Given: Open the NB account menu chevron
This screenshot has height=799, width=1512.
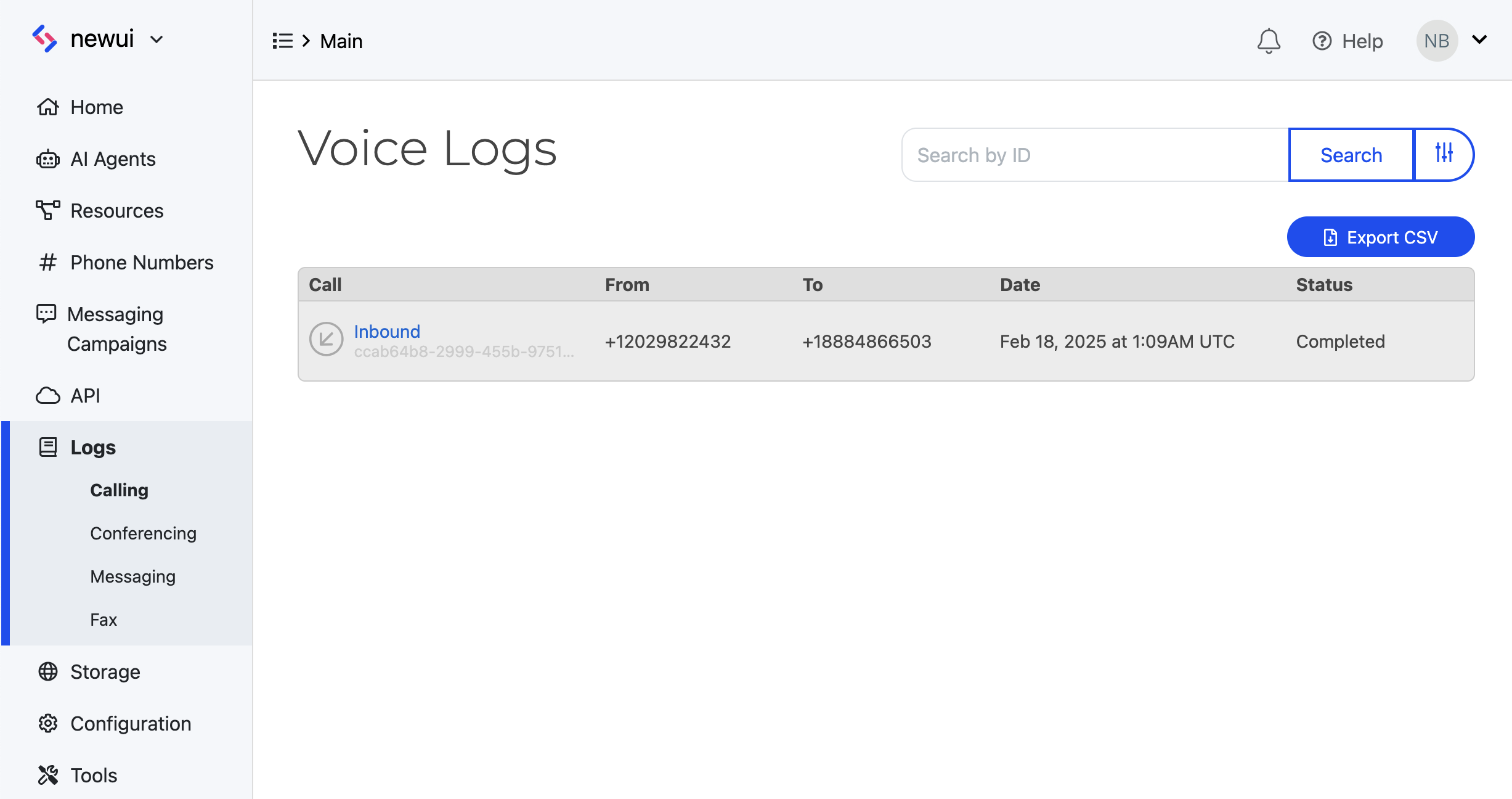Looking at the screenshot, I should 1479,41.
